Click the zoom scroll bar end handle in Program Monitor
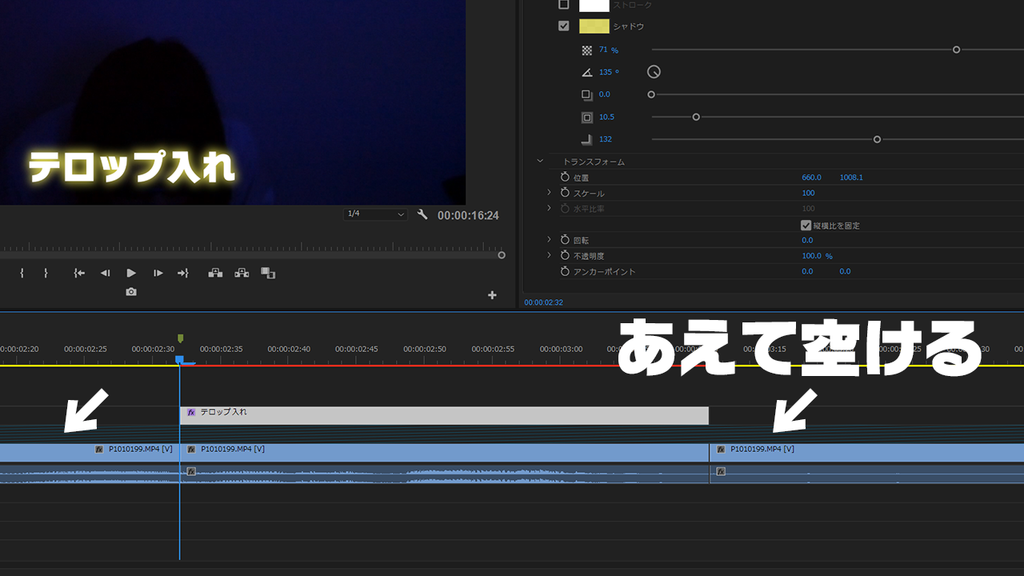This screenshot has height=576, width=1024. (x=502, y=255)
